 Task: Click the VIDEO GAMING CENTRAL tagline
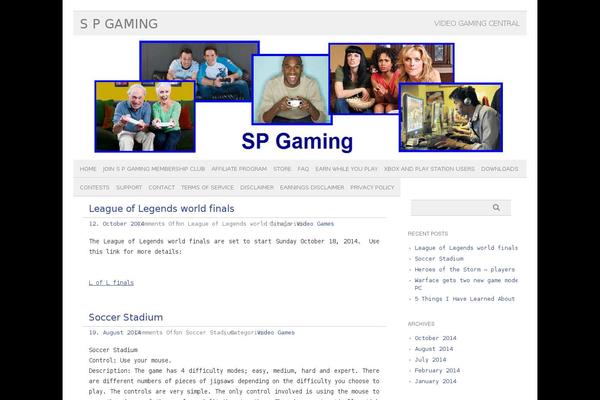coord(477,23)
